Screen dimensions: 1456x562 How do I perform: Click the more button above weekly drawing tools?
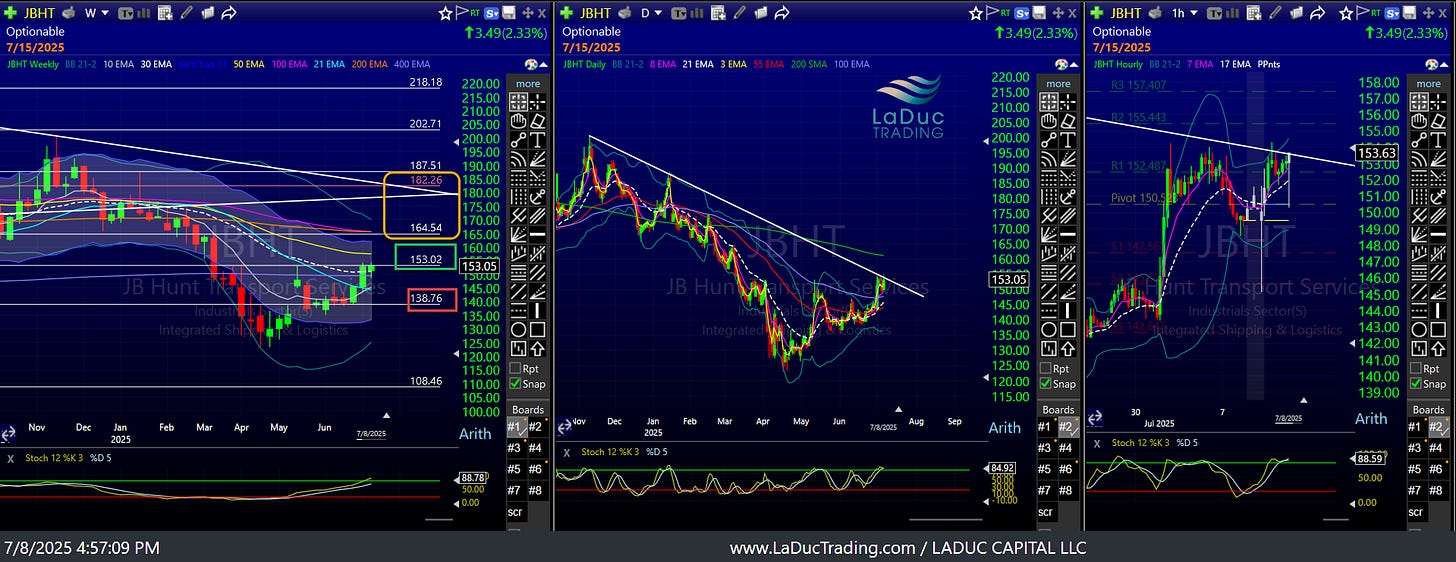point(528,83)
